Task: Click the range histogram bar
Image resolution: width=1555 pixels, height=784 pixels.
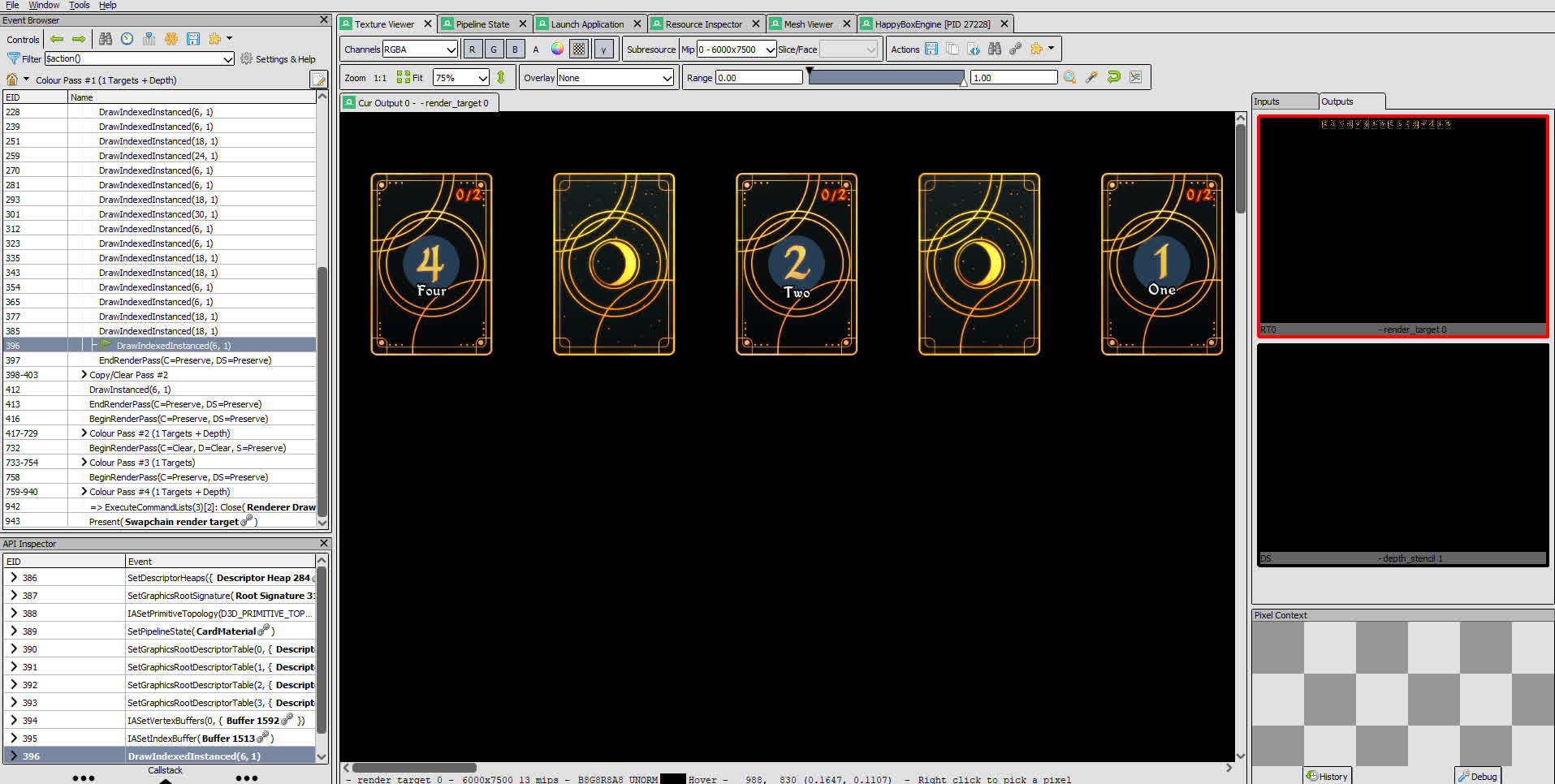Action: point(886,77)
